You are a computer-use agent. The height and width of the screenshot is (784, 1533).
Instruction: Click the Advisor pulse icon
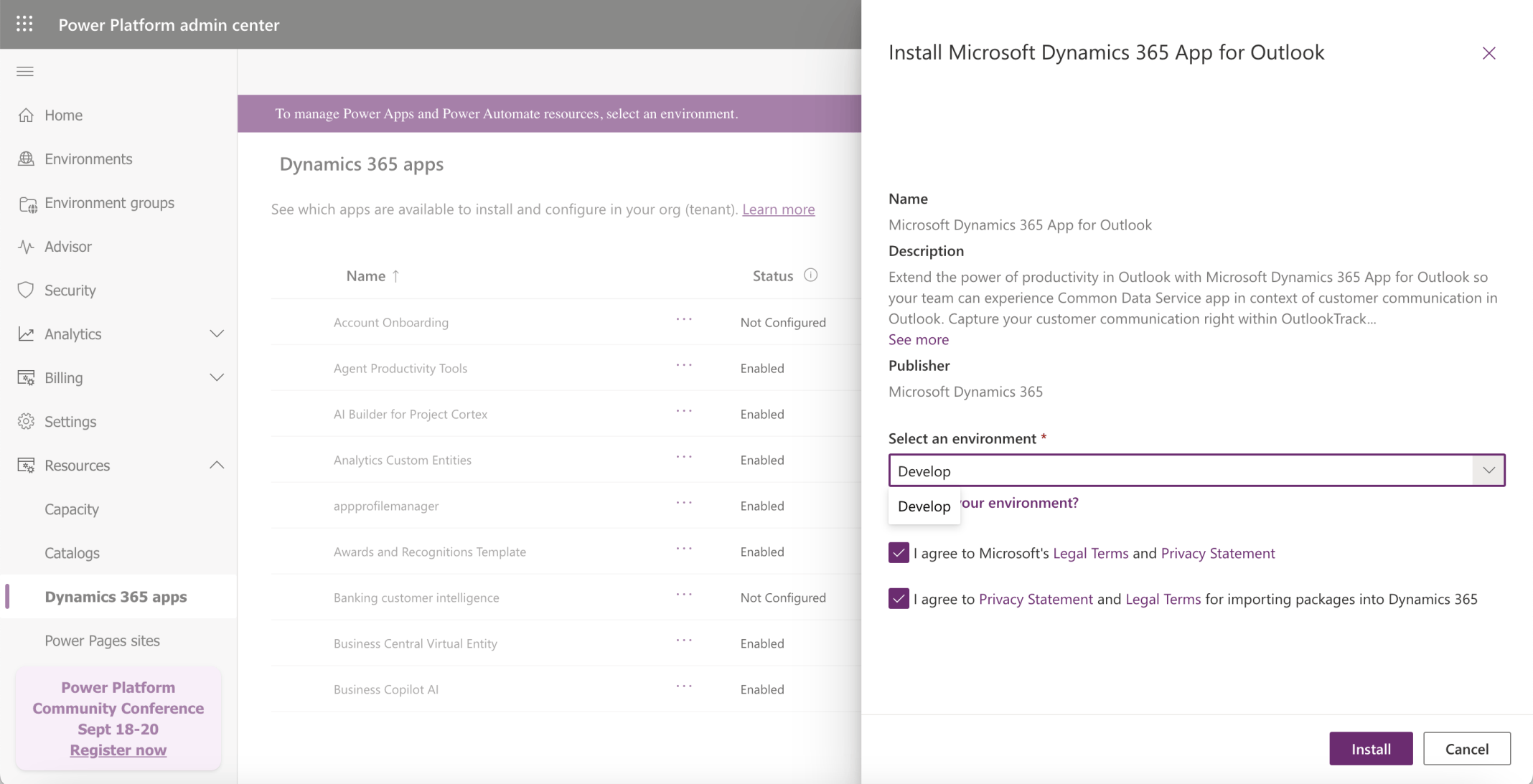click(26, 247)
